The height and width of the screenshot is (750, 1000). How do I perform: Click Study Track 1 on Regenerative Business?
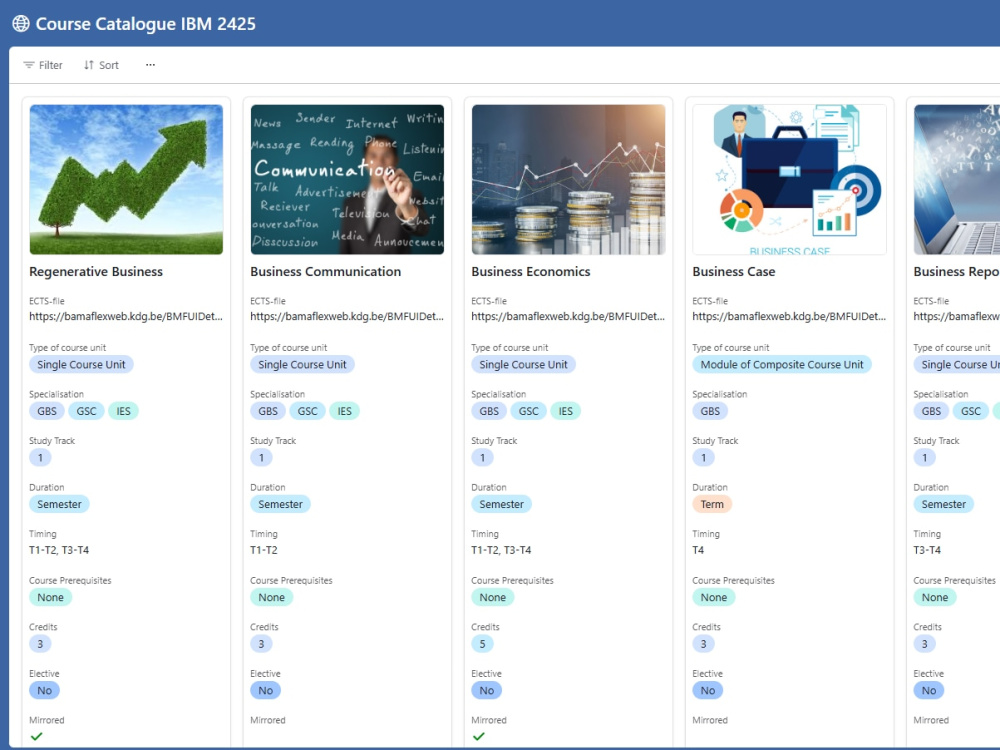point(40,458)
